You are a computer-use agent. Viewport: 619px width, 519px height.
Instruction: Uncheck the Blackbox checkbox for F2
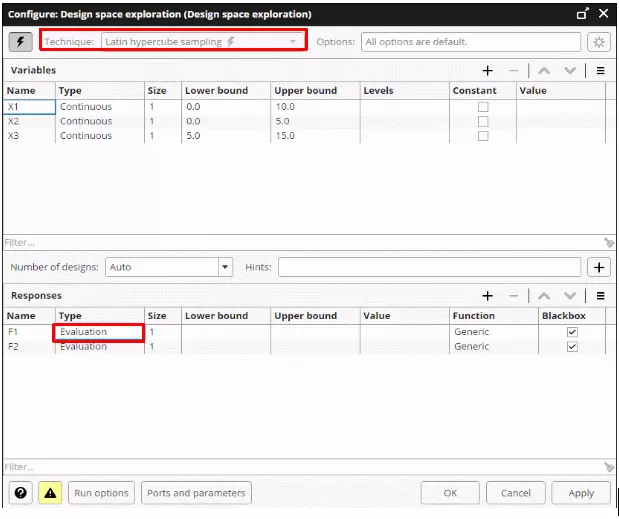(572, 347)
